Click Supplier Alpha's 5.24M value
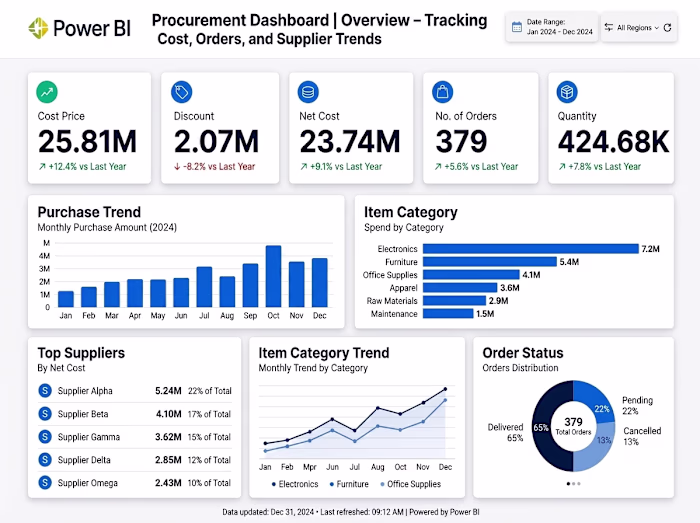The height and width of the screenshot is (523, 700). [168, 391]
